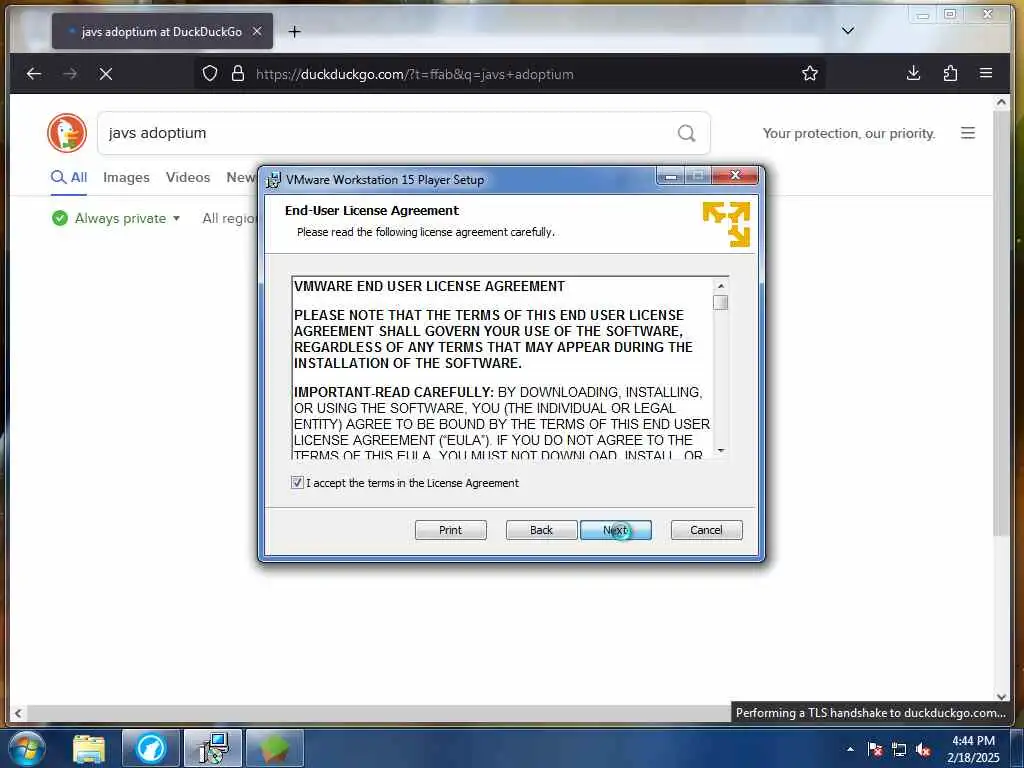Close the VMware setup dialog
This screenshot has height=768, width=1024.
pyautogui.click(x=735, y=175)
